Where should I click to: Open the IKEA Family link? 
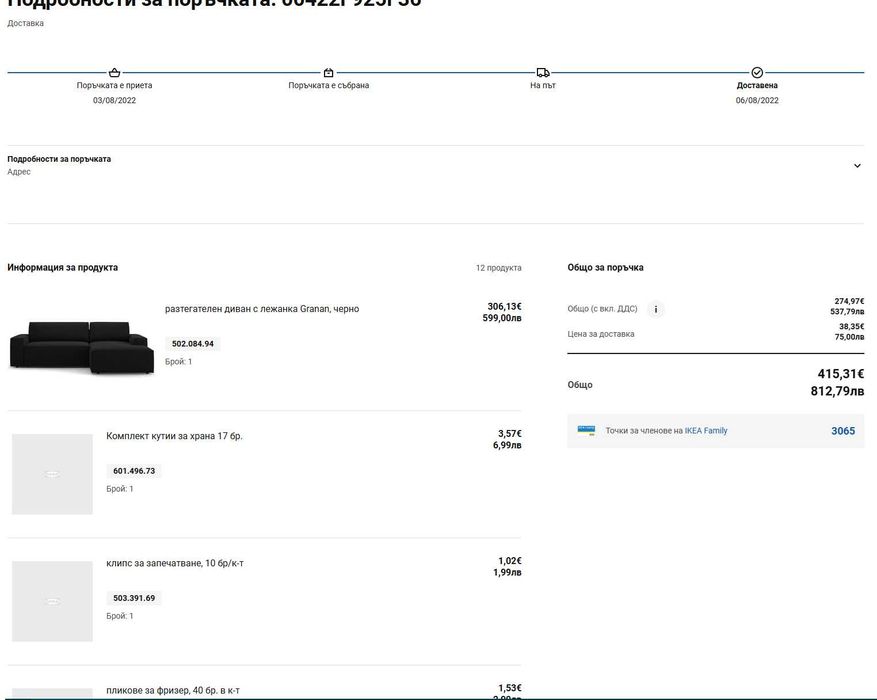click(x=706, y=431)
